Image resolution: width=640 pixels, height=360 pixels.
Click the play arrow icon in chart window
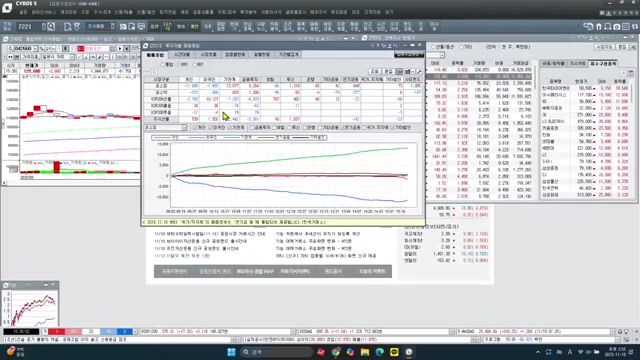pos(120,48)
